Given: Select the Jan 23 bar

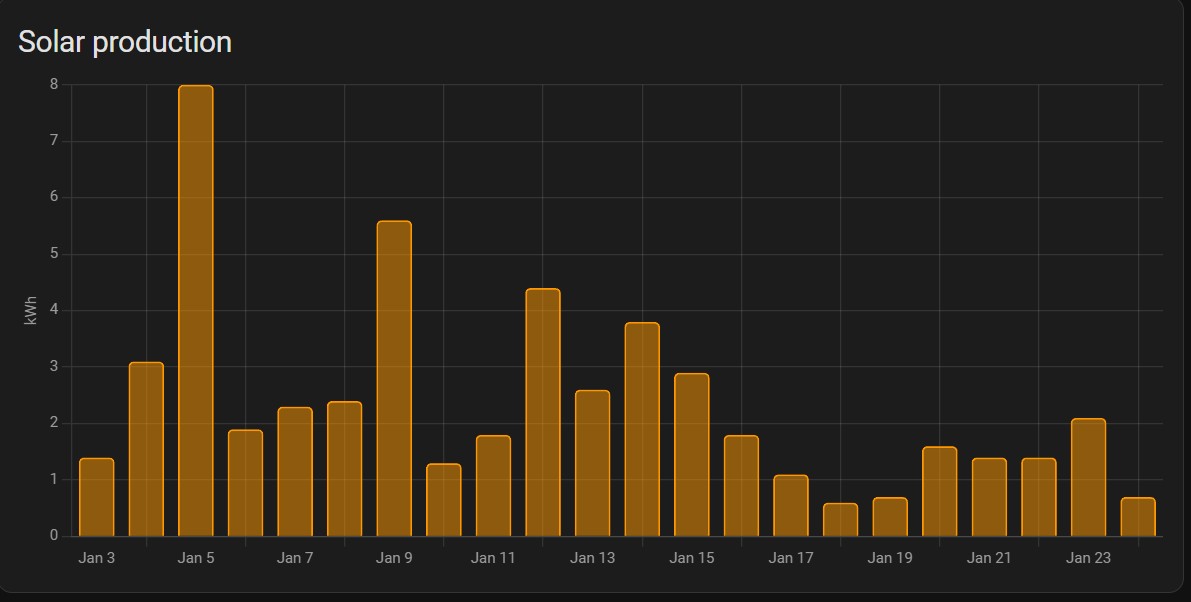Looking at the screenshot, I should coord(1088,477).
